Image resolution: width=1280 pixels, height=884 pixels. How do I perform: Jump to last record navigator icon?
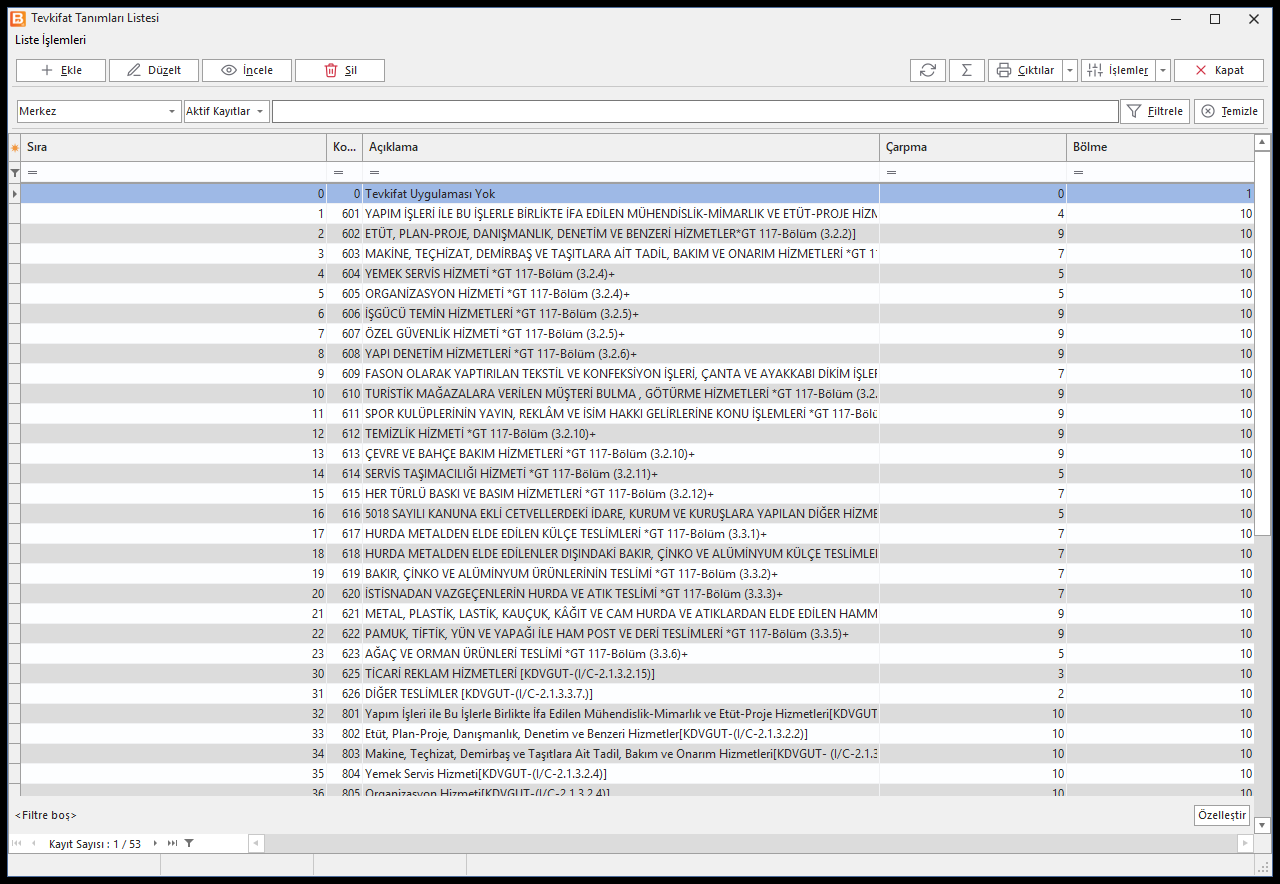tap(172, 844)
